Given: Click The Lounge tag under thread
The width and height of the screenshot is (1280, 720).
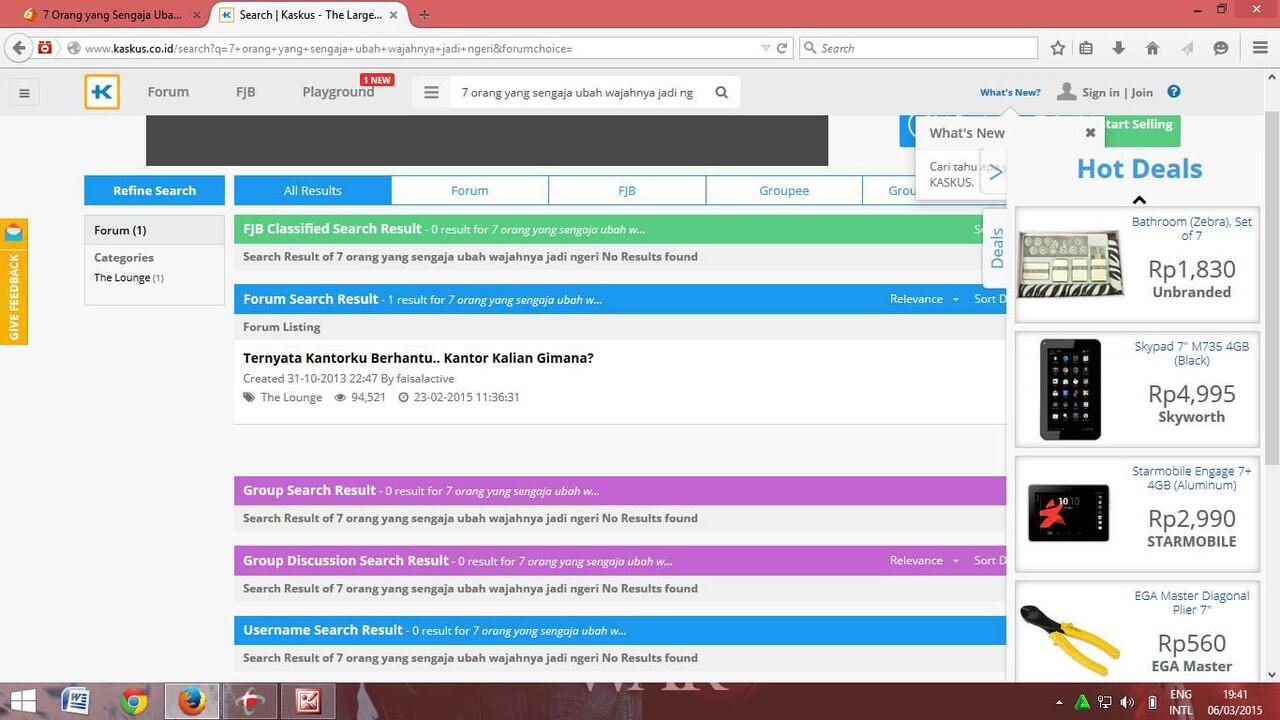Looking at the screenshot, I should point(291,397).
